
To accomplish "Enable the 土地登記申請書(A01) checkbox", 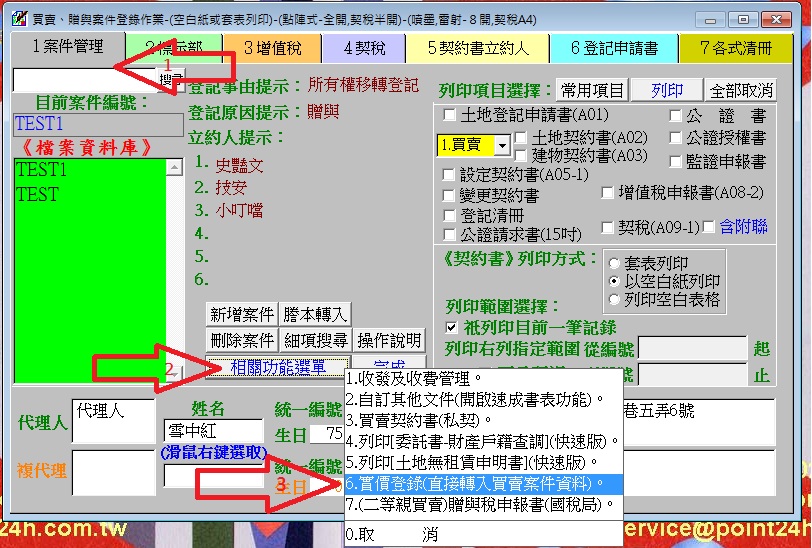I will (x=449, y=116).
